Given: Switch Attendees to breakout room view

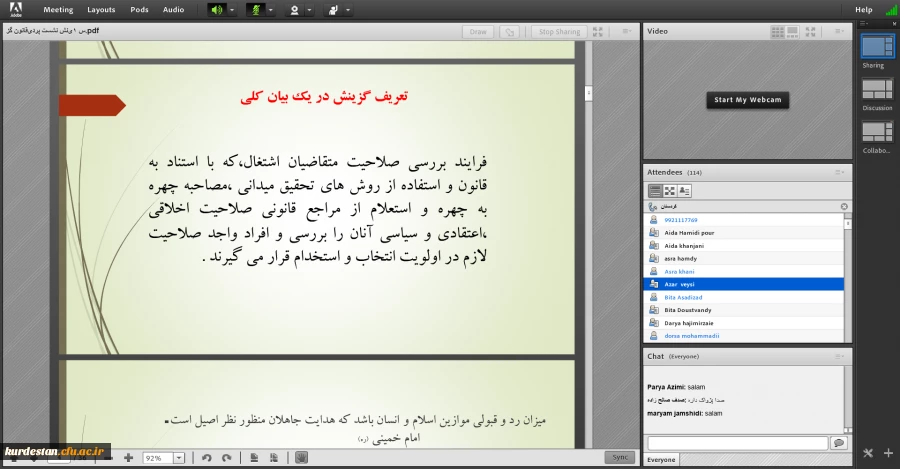Looking at the screenshot, I should [670, 190].
